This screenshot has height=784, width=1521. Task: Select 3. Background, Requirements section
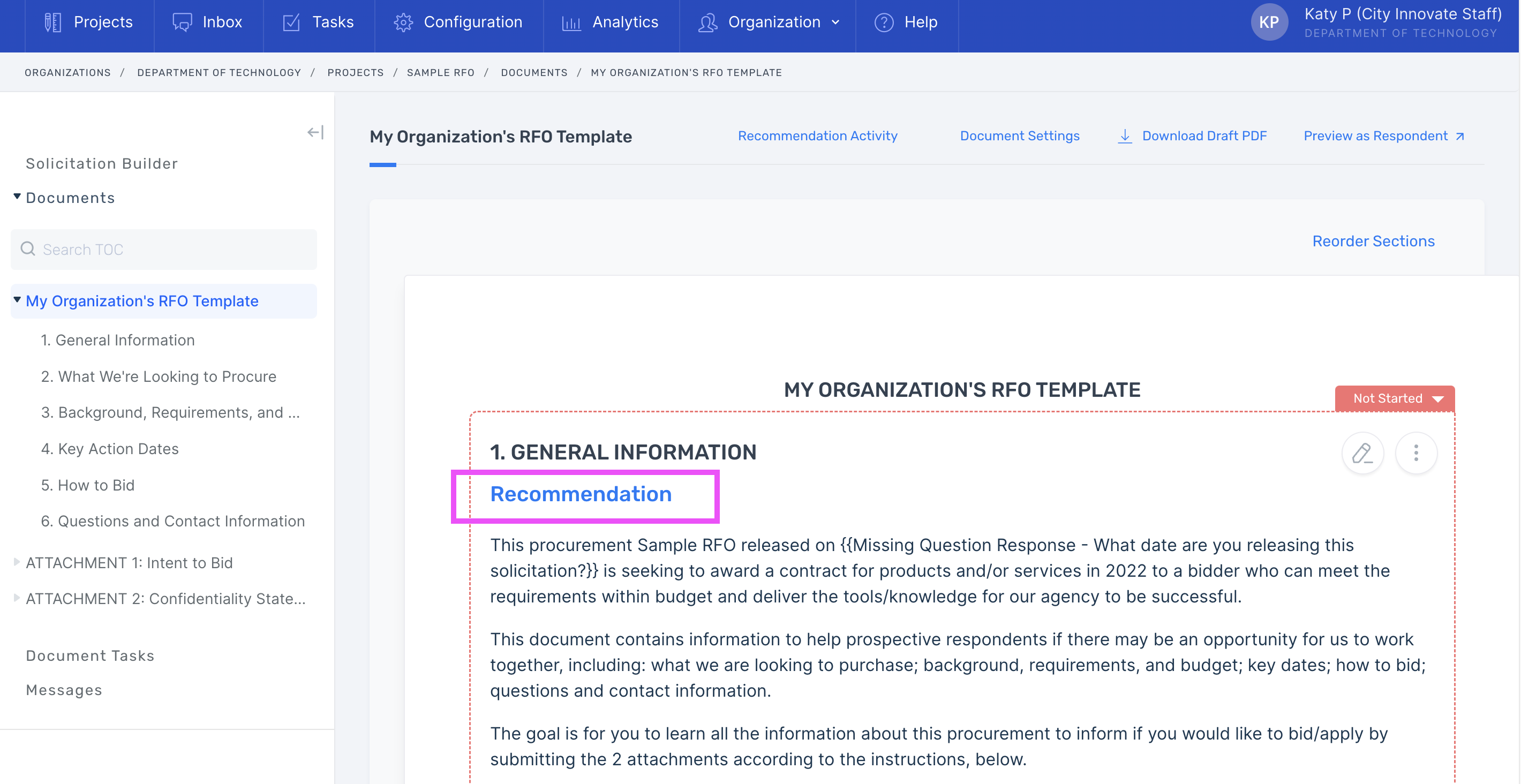tap(170, 413)
